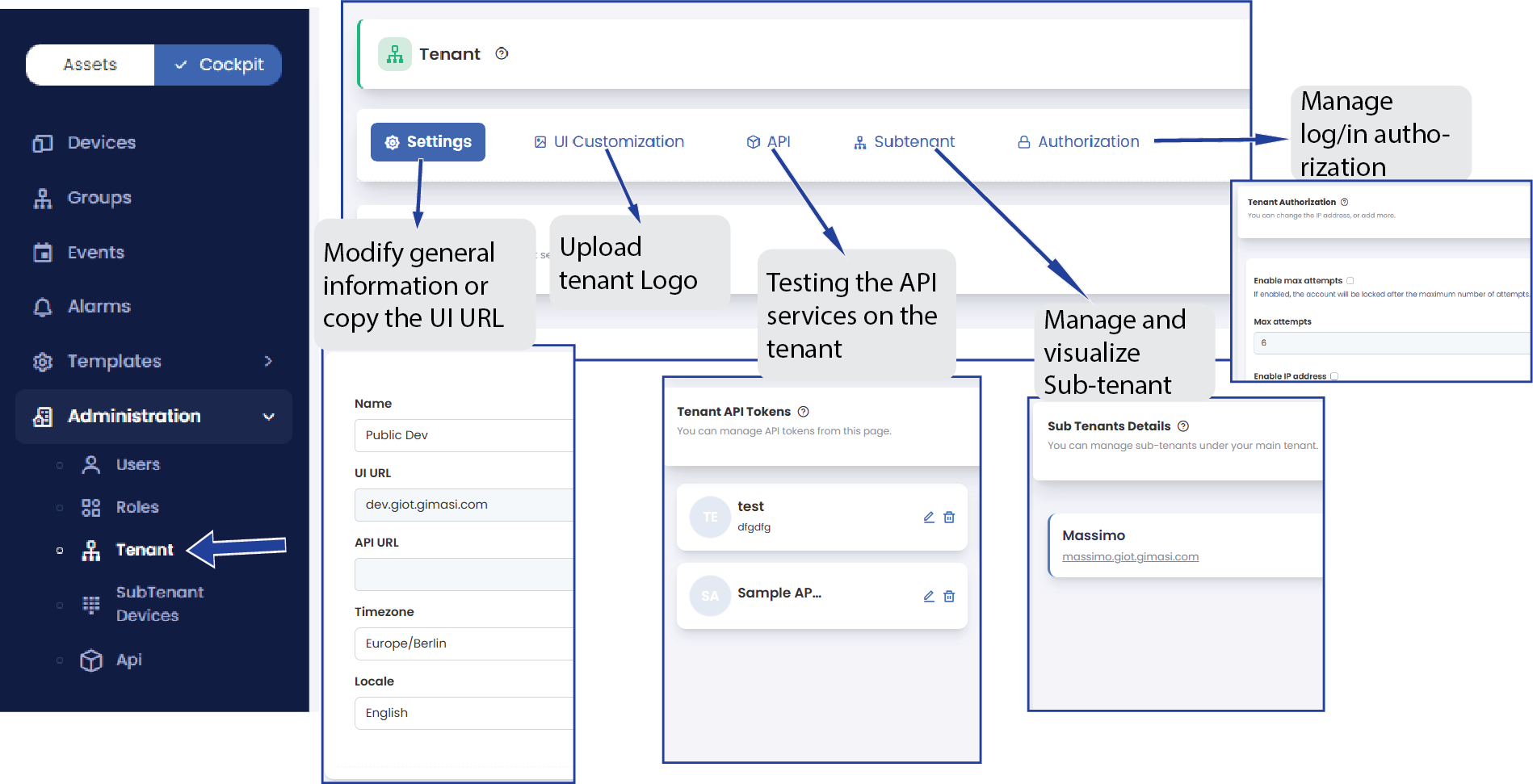Image resolution: width=1533 pixels, height=784 pixels.
Task: Open help icon beside Tenant API Tokens
Action: (x=803, y=412)
